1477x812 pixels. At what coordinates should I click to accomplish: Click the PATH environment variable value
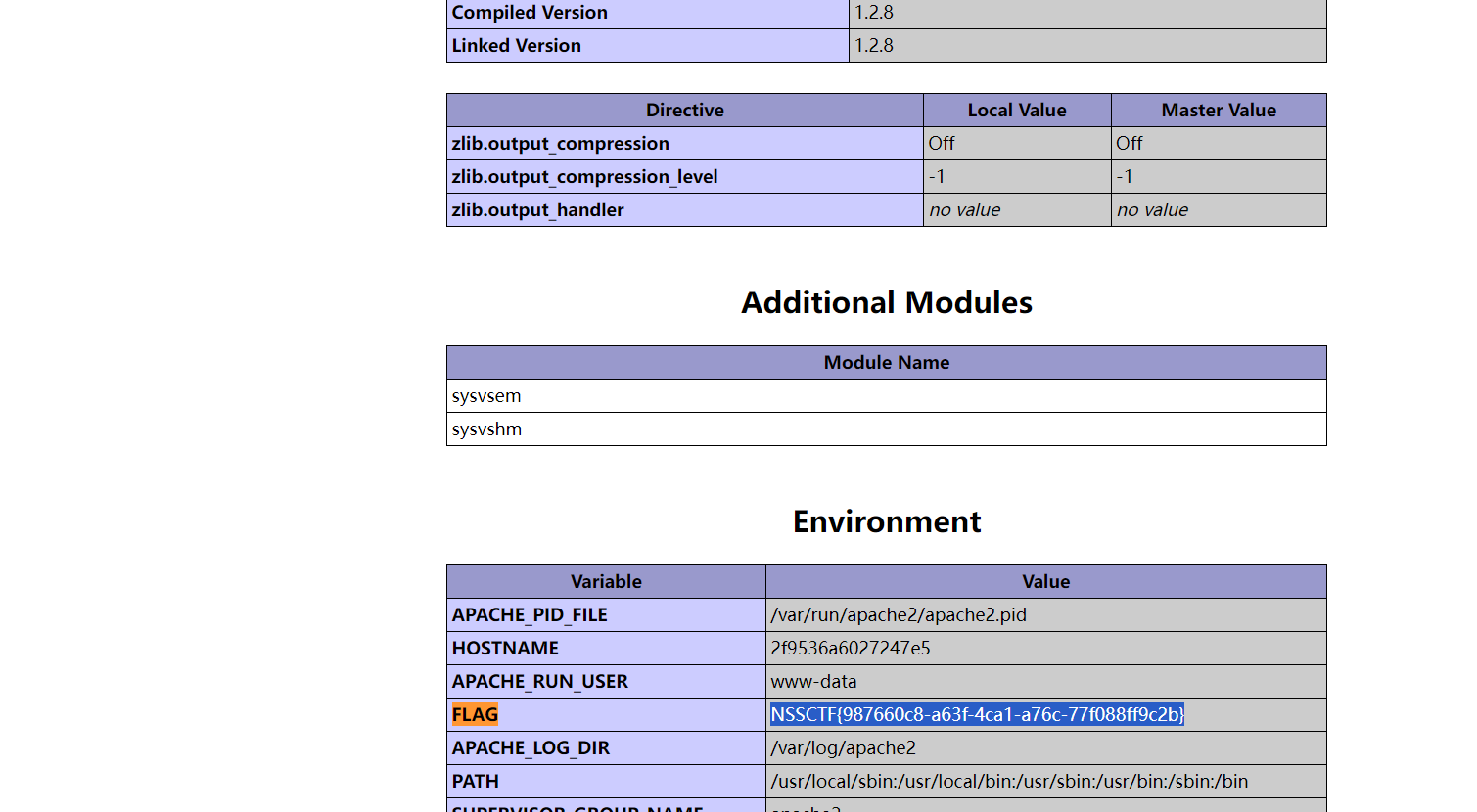click(x=1008, y=782)
